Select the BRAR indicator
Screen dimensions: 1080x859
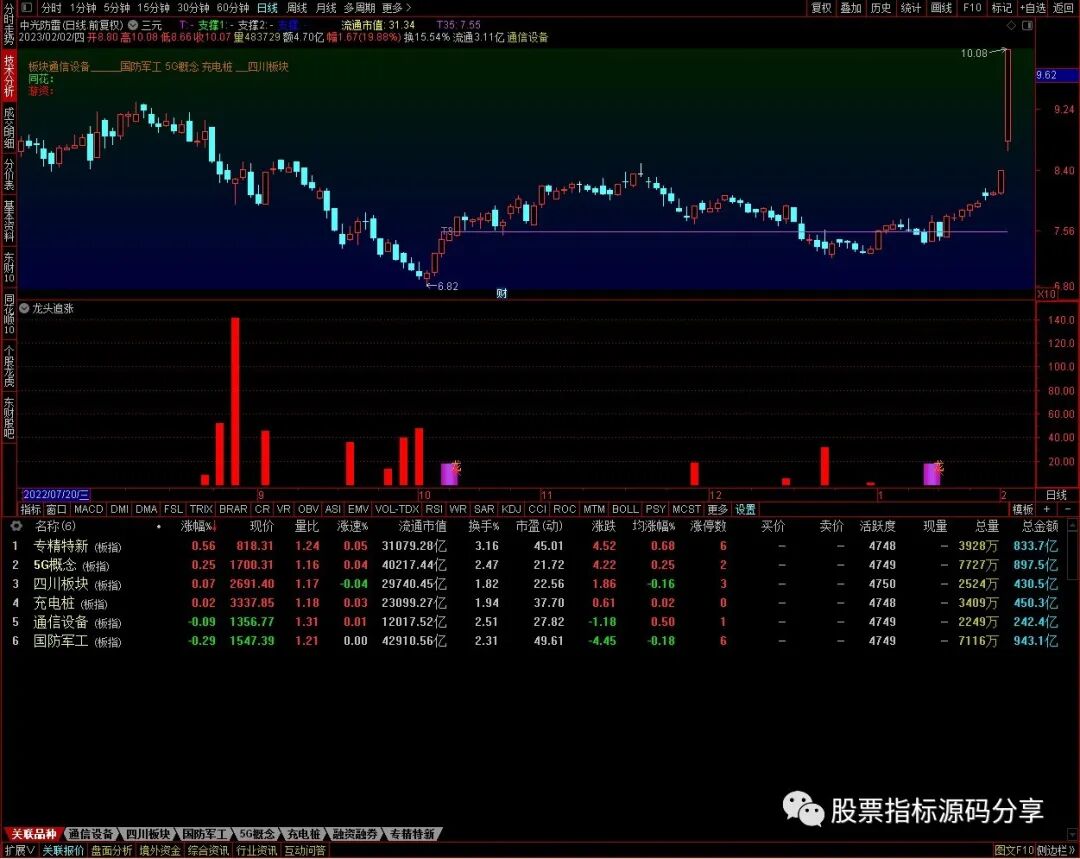tap(233, 509)
